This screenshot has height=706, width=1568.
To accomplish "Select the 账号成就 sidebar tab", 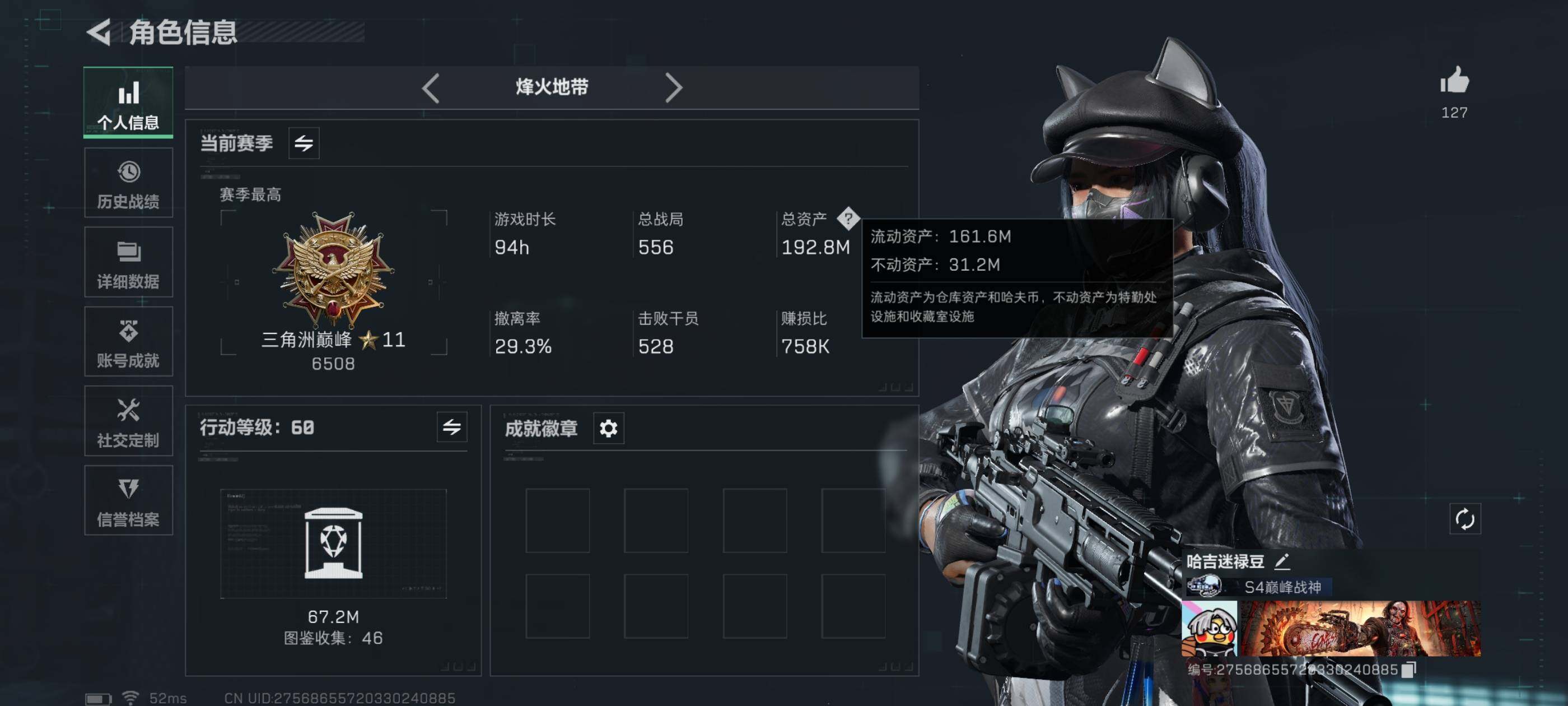I will coord(128,342).
